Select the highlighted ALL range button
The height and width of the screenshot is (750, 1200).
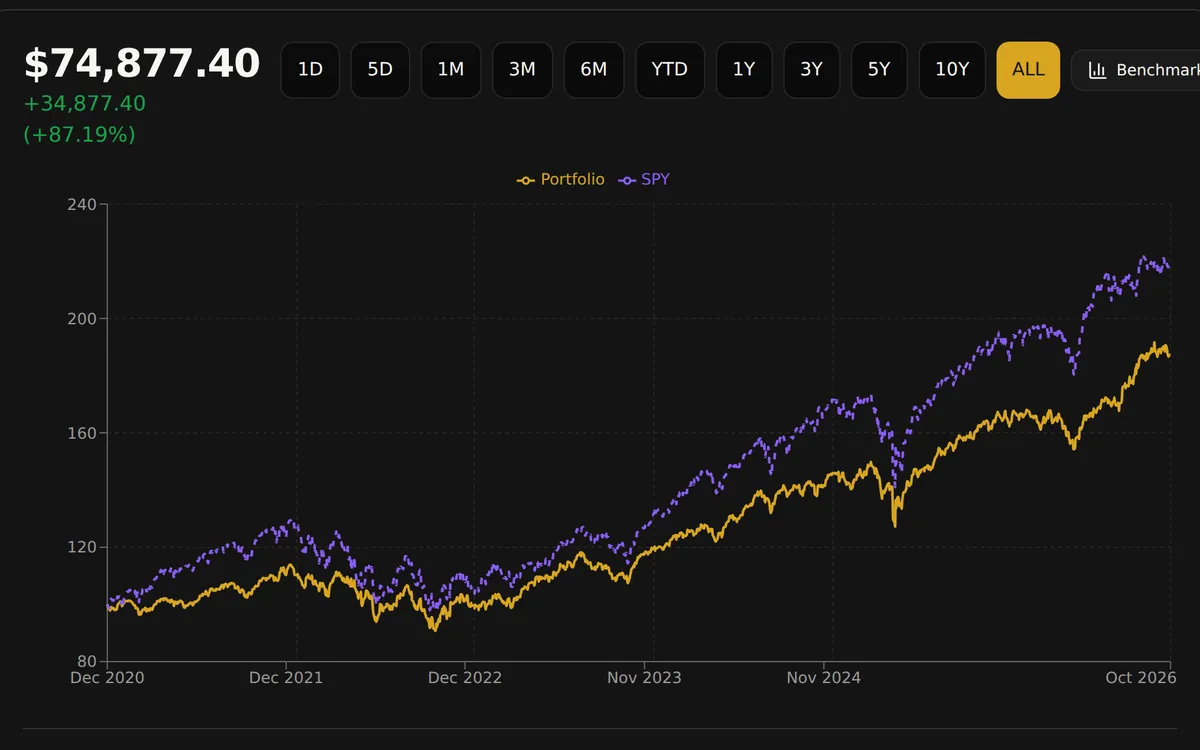click(1028, 70)
